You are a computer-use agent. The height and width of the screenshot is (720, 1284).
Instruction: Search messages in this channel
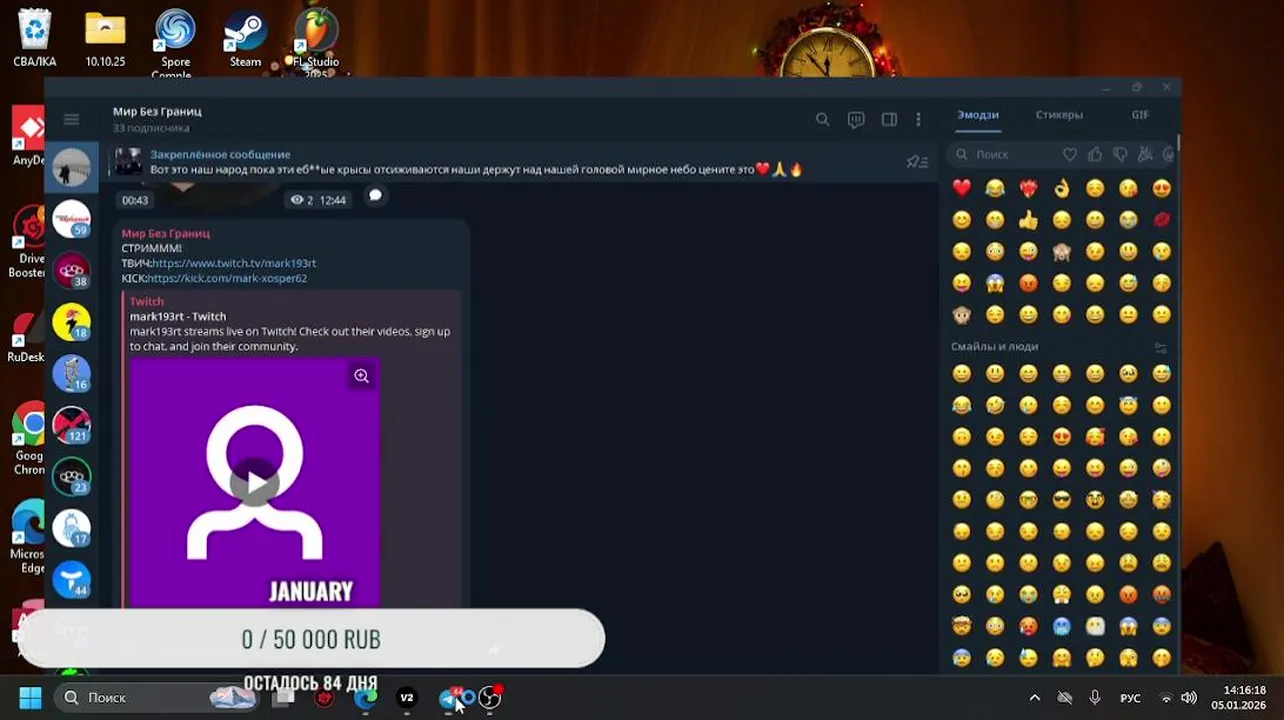click(822, 120)
